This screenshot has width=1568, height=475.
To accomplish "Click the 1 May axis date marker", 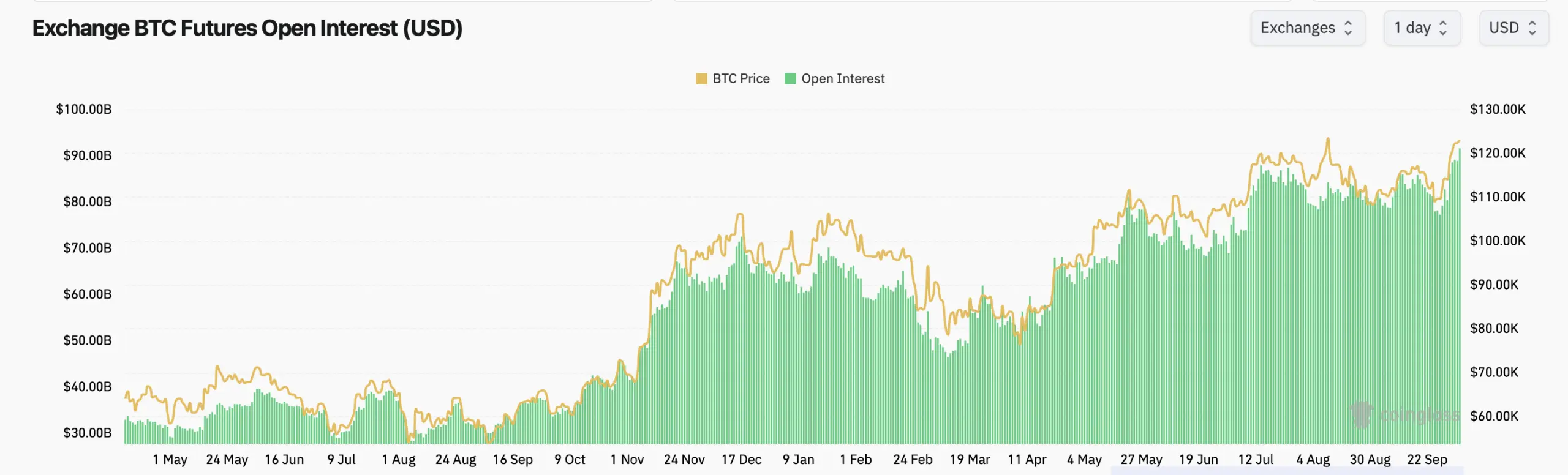I will coord(170,460).
